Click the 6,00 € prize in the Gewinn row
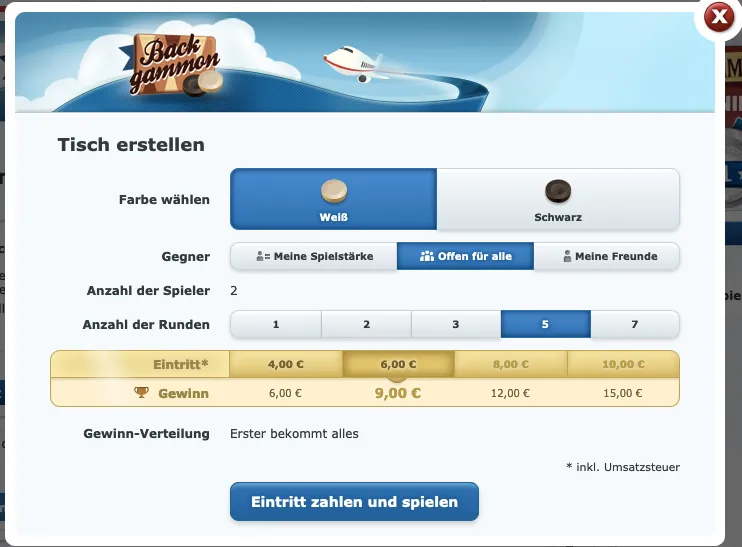 click(x=285, y=393)
